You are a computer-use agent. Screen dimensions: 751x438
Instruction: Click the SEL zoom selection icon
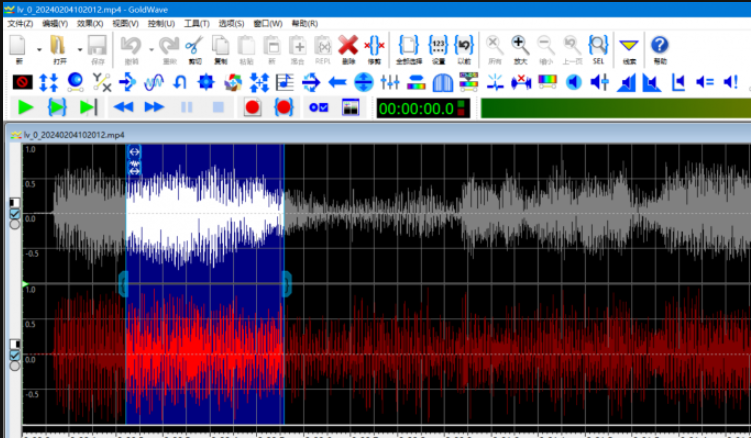click(x=598, y=45)
